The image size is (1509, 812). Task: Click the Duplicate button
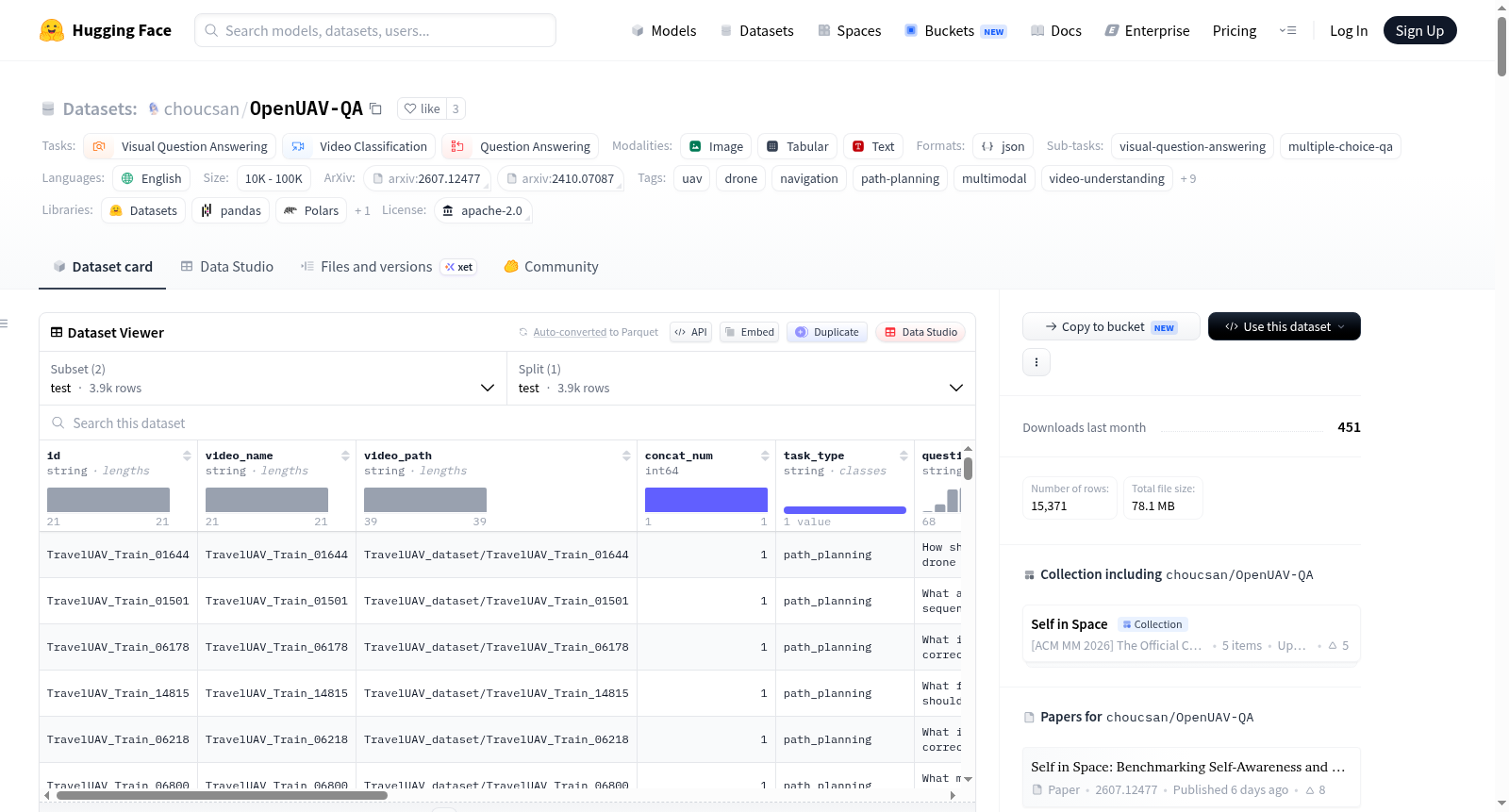[827, 332]
